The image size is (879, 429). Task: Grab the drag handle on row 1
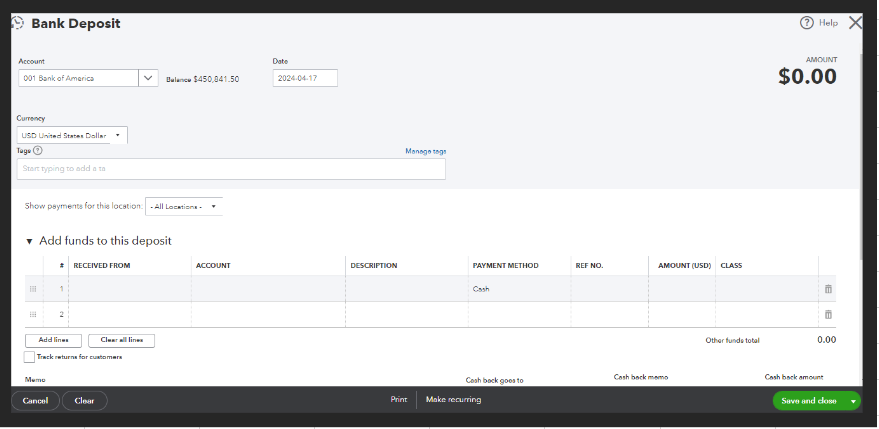33,289
